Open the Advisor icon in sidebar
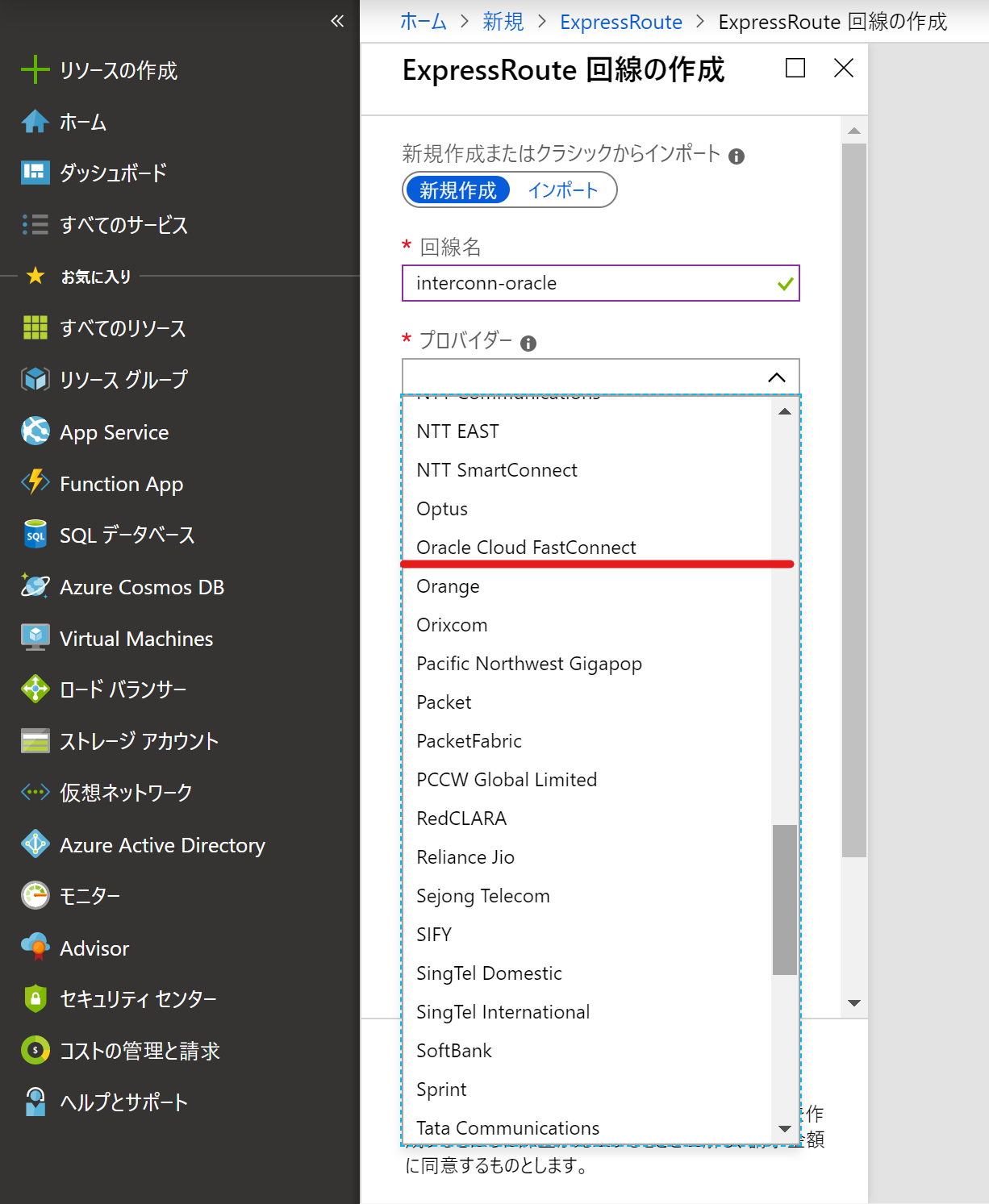The image size is (989, 1204). click(35, 948)
